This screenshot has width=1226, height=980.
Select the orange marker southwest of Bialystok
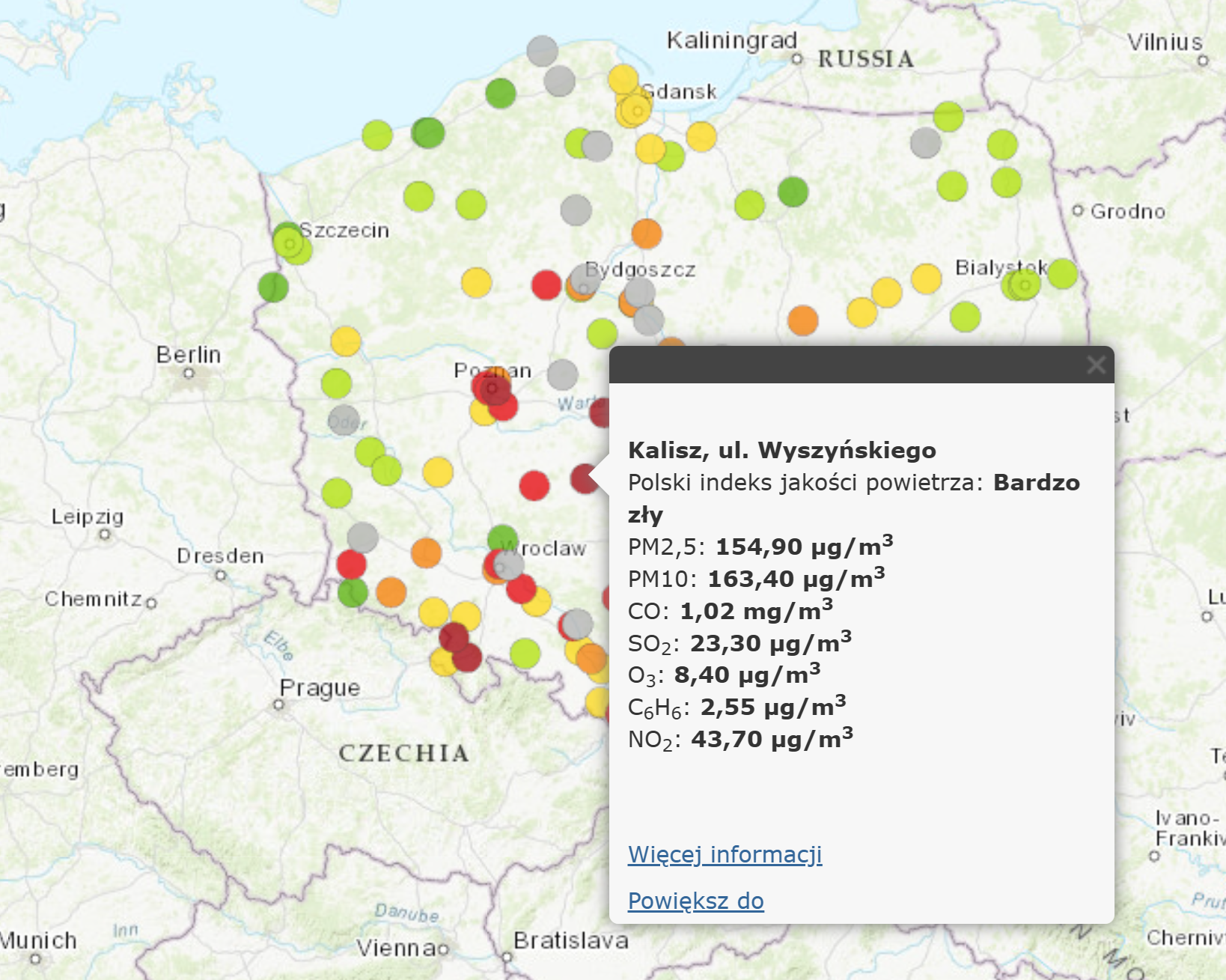coord(803,320)
